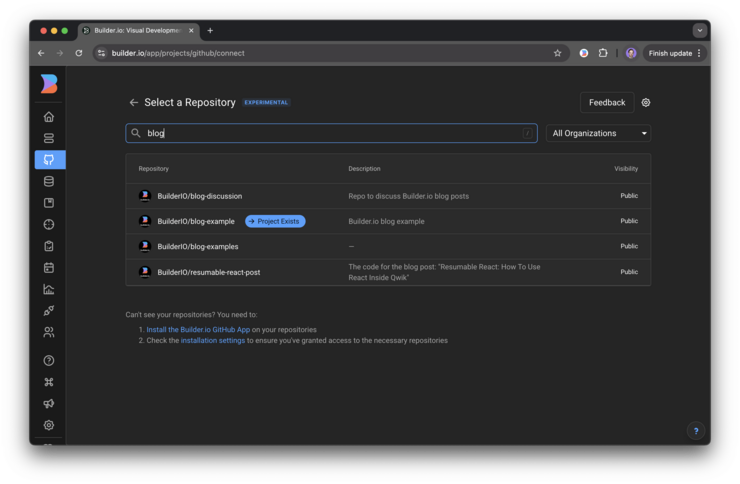Click the browser profile avatar

coord(631,53)
